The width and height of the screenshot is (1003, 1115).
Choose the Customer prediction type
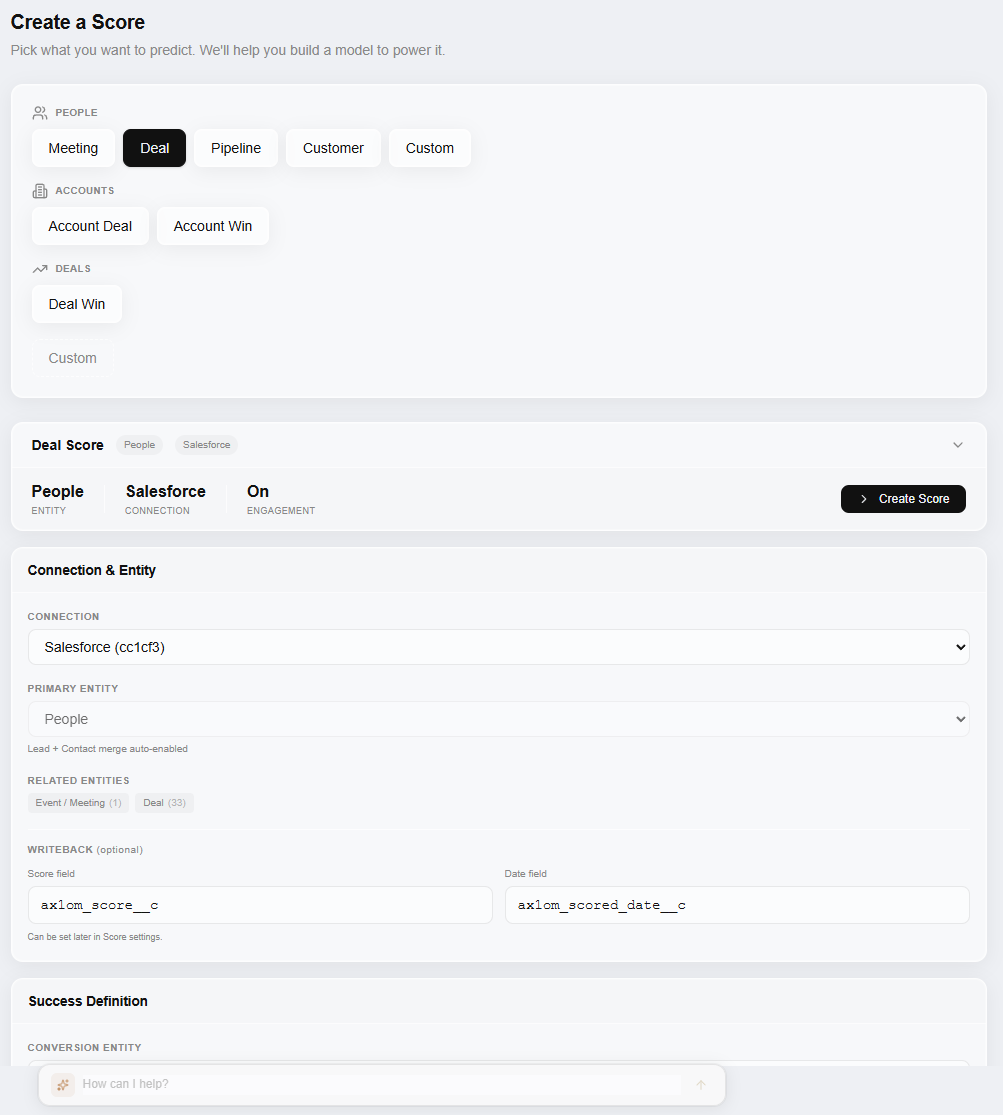tap(333, 147)
